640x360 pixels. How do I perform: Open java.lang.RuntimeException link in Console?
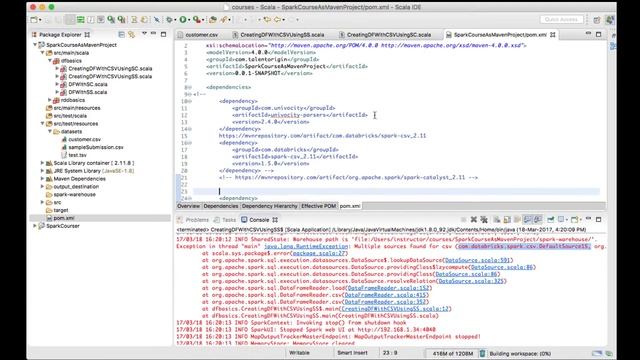pyautogui.click(x=306, y=247)
